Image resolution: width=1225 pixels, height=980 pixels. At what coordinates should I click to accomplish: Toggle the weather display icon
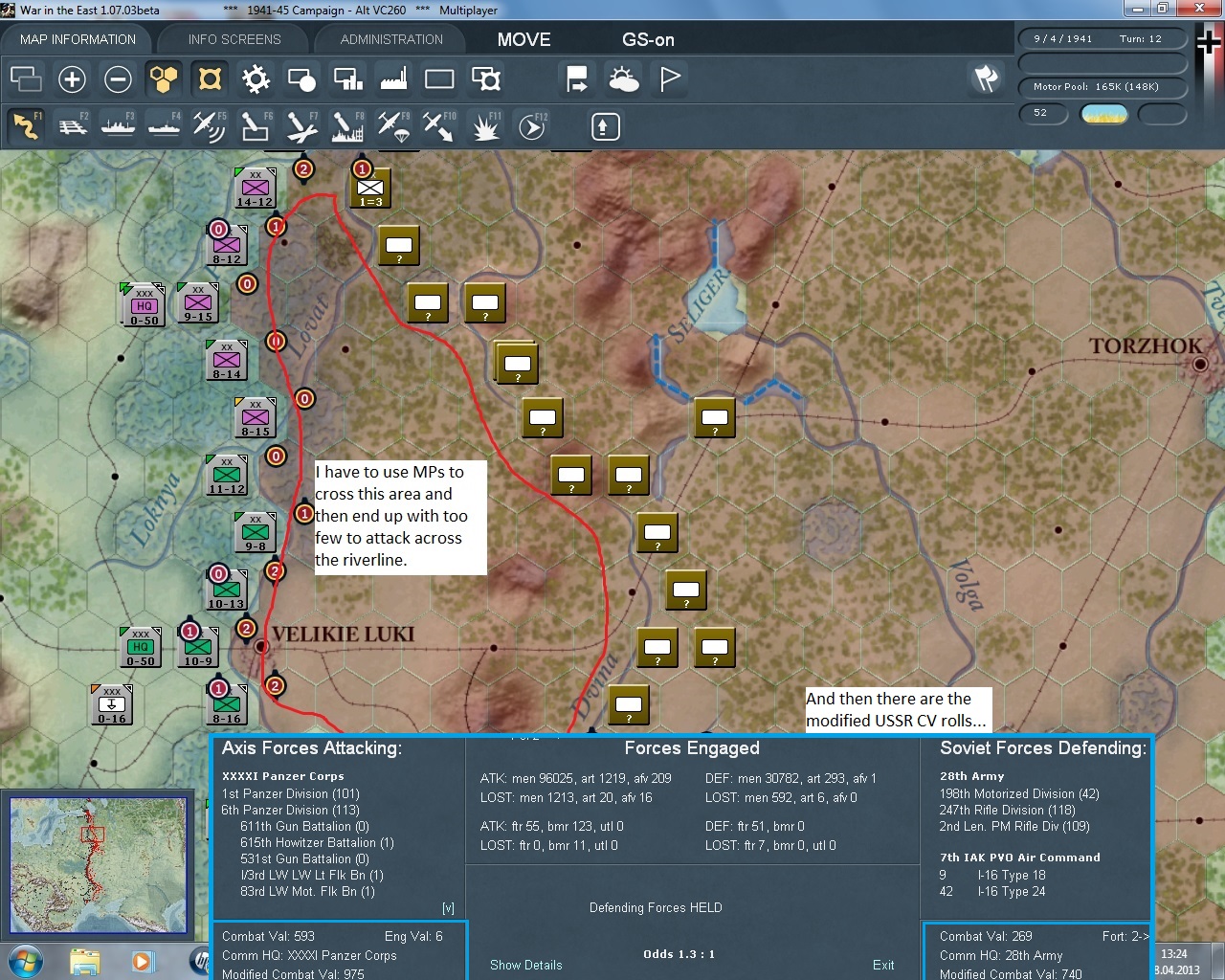[623, 79]
